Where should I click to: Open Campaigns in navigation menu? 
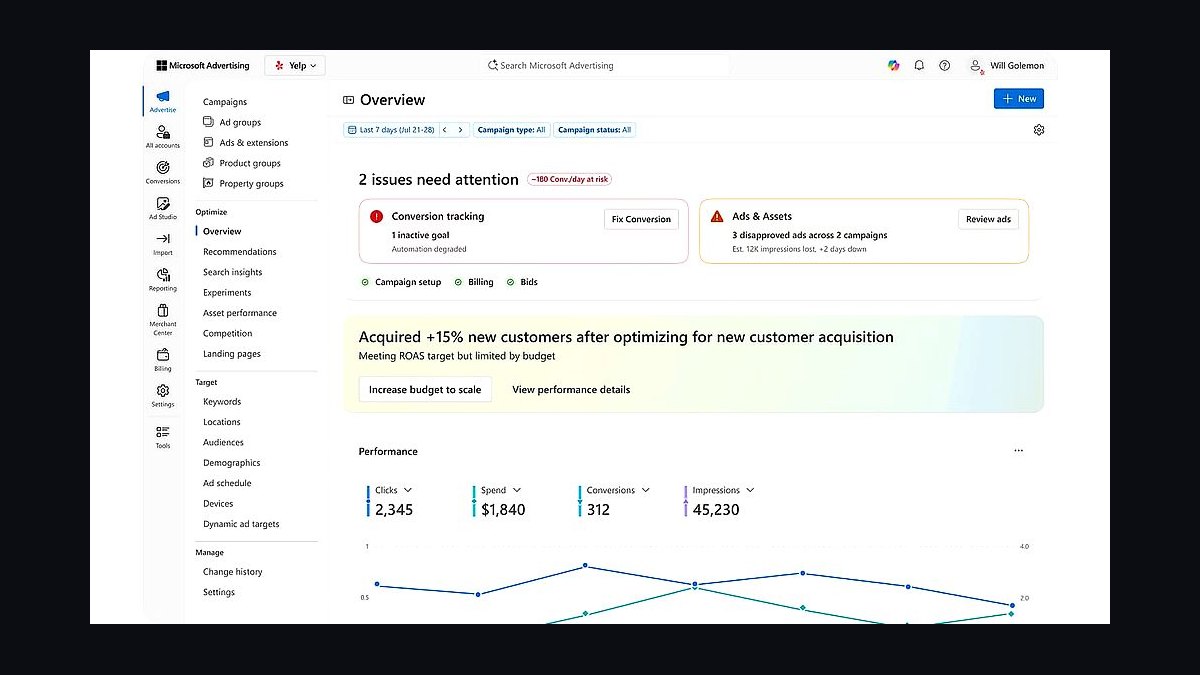(225, 102)
